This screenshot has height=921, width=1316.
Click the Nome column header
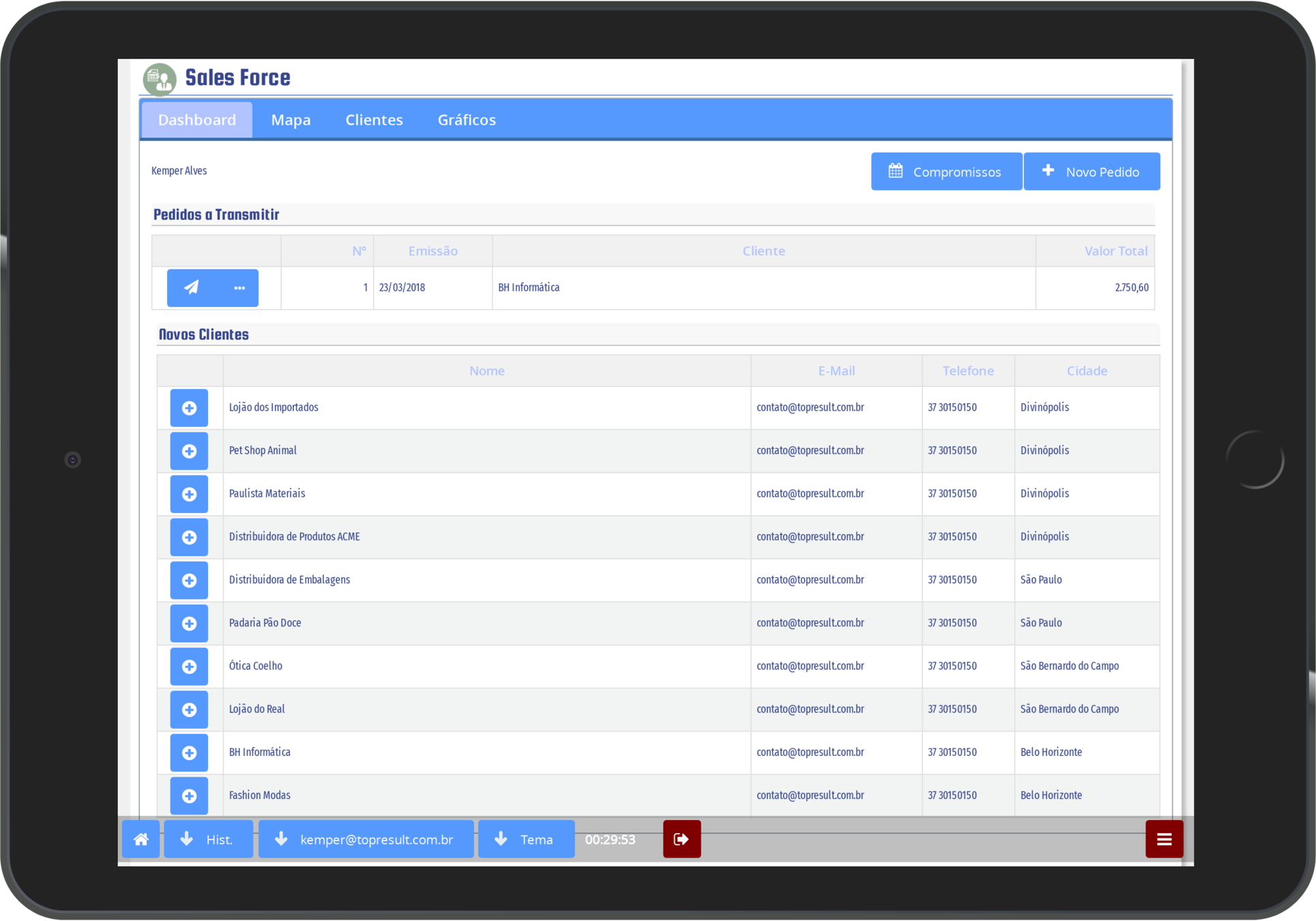(486, 371)
